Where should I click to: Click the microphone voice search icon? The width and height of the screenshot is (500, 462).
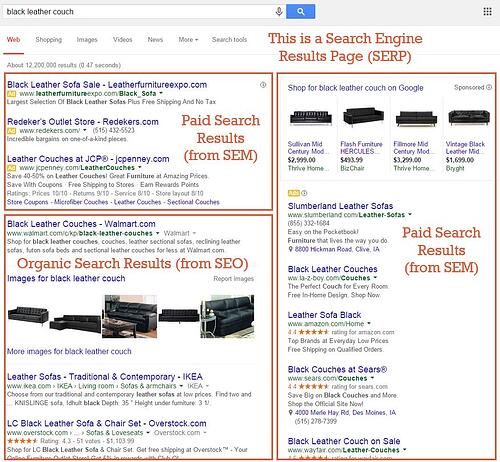click(279, 12)
